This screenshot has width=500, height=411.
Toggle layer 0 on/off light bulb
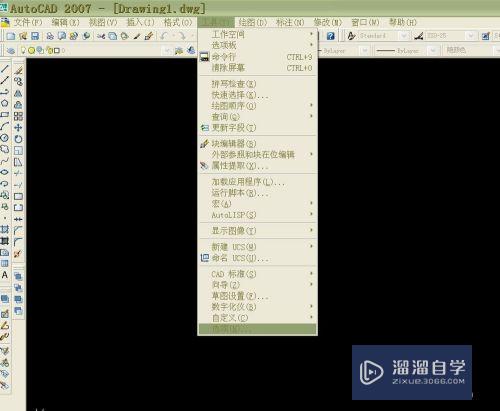pos(23,50)
